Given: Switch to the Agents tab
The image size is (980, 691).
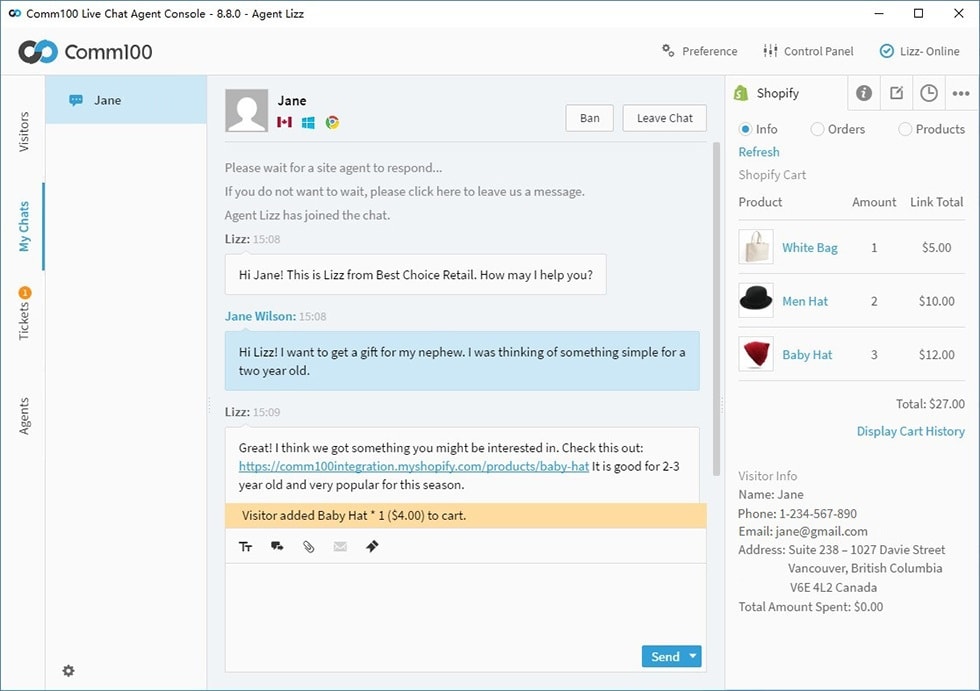Looking at the screenshot, I should pyautogui.click(x=23, y=415).
